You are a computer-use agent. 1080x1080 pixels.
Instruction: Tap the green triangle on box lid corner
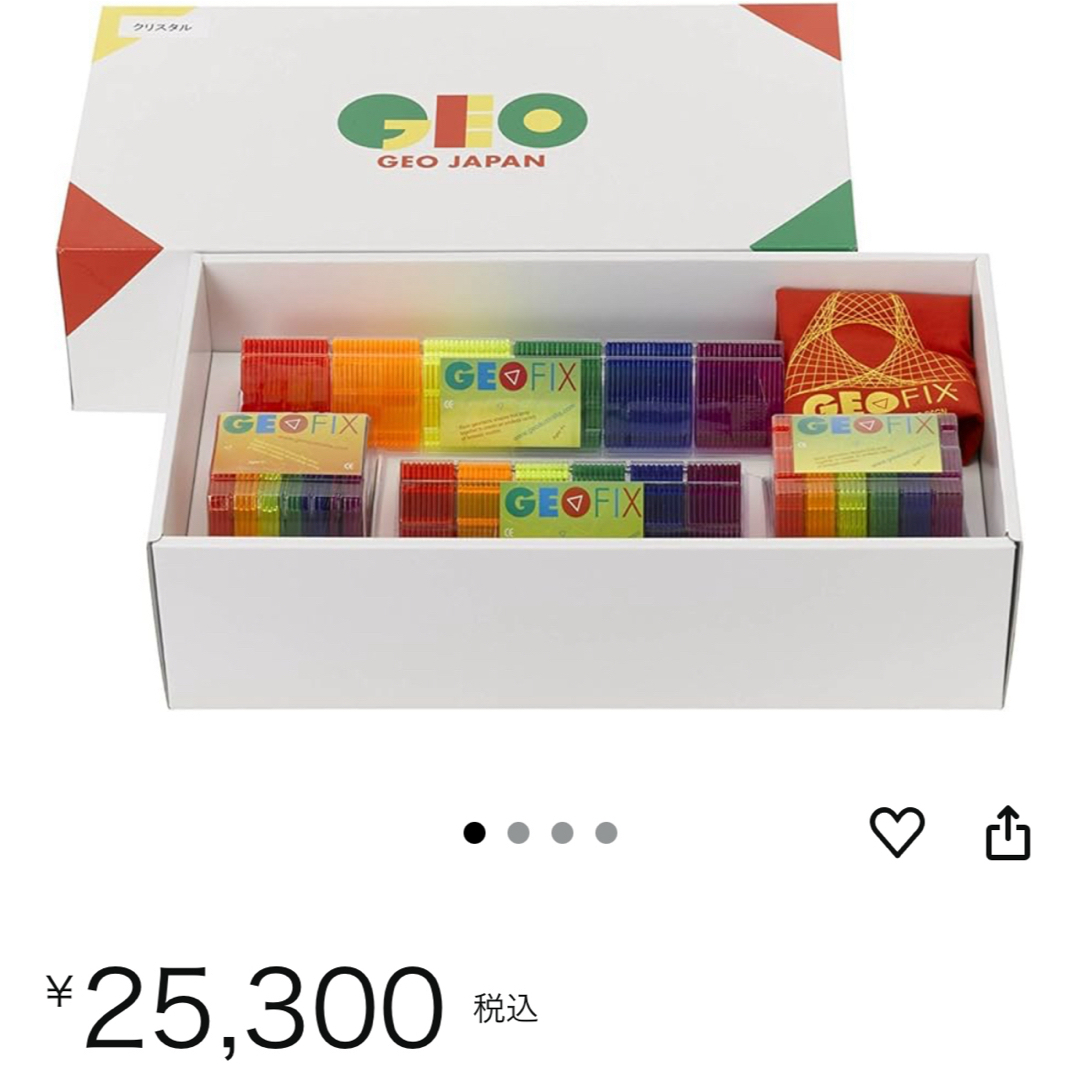point(806,217)
